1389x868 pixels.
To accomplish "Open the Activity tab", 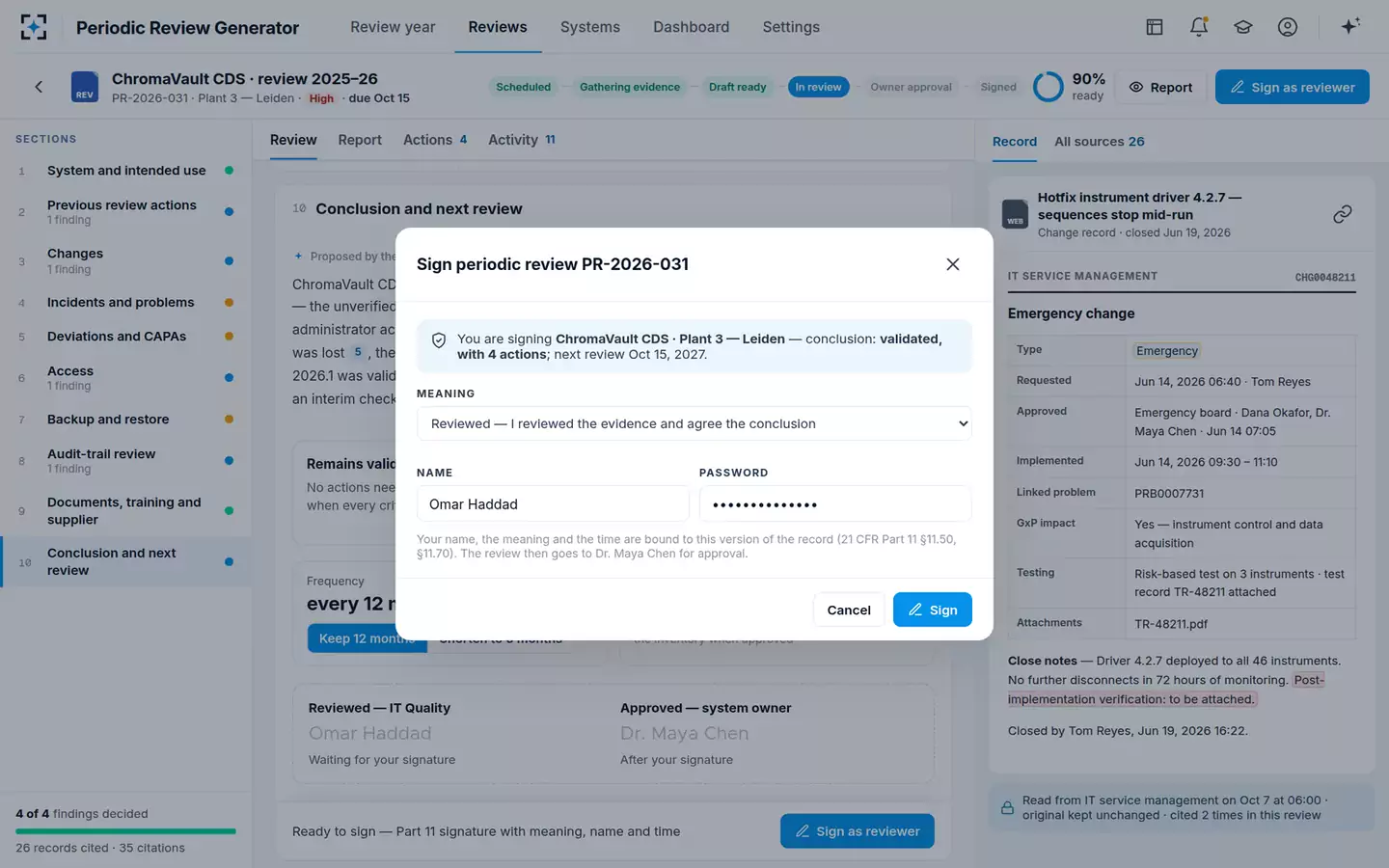I will coord(522,140).
